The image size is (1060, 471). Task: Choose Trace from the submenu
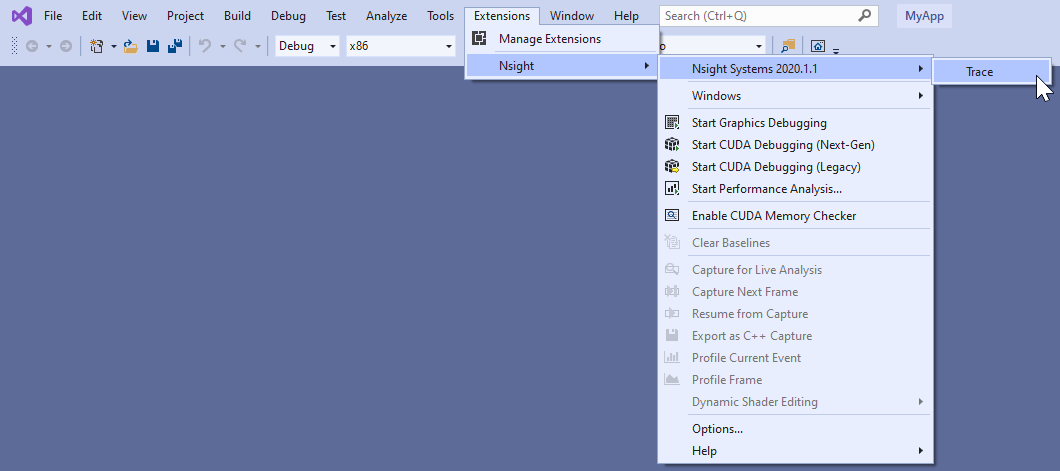pyautogui.click(x=991, y=72)
